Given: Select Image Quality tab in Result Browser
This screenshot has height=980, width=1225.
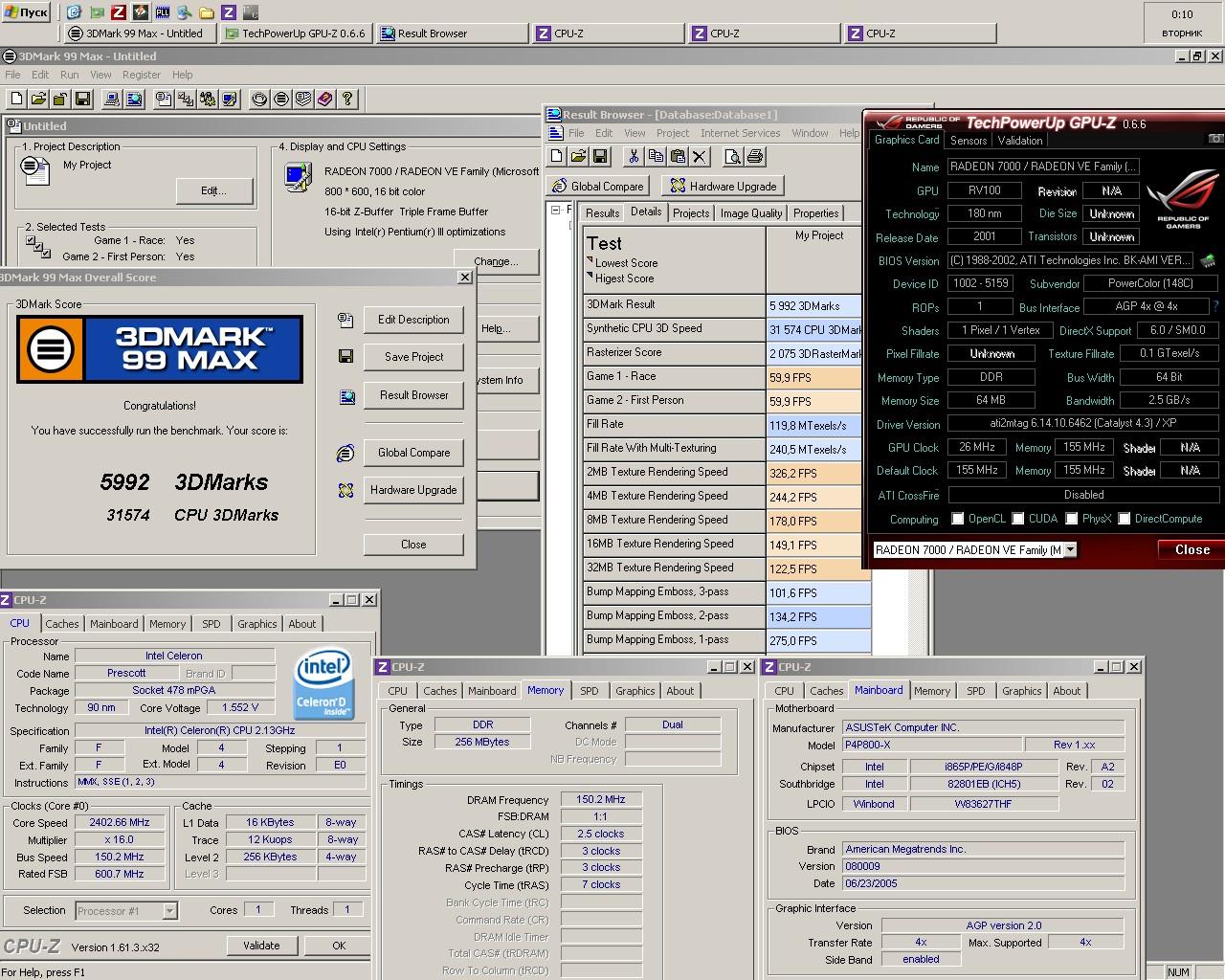Looking at the screenshot, I should [751, 213].
